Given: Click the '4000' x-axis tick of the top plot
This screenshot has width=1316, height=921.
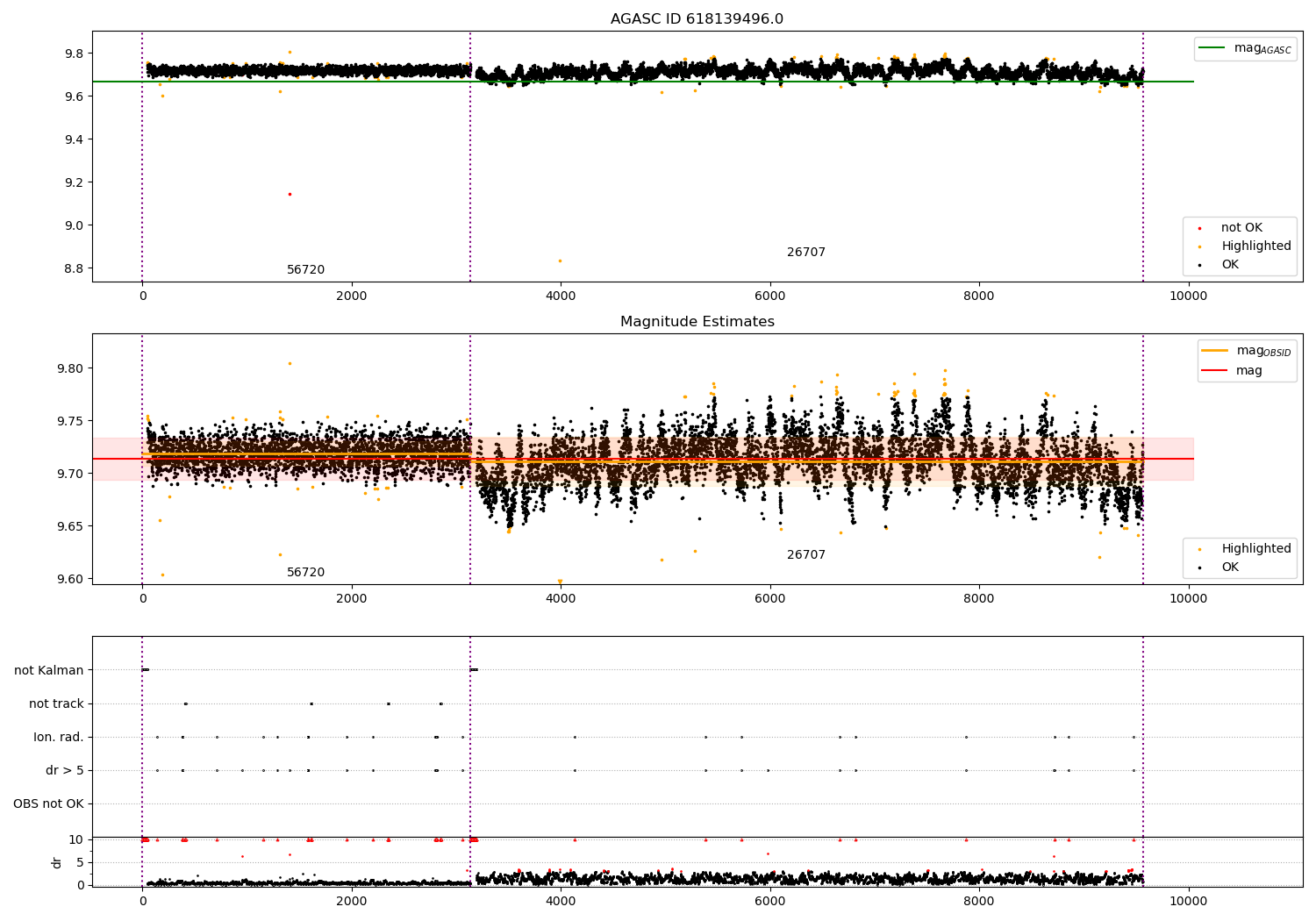Looking at the screenshot, I should point(561,296).
